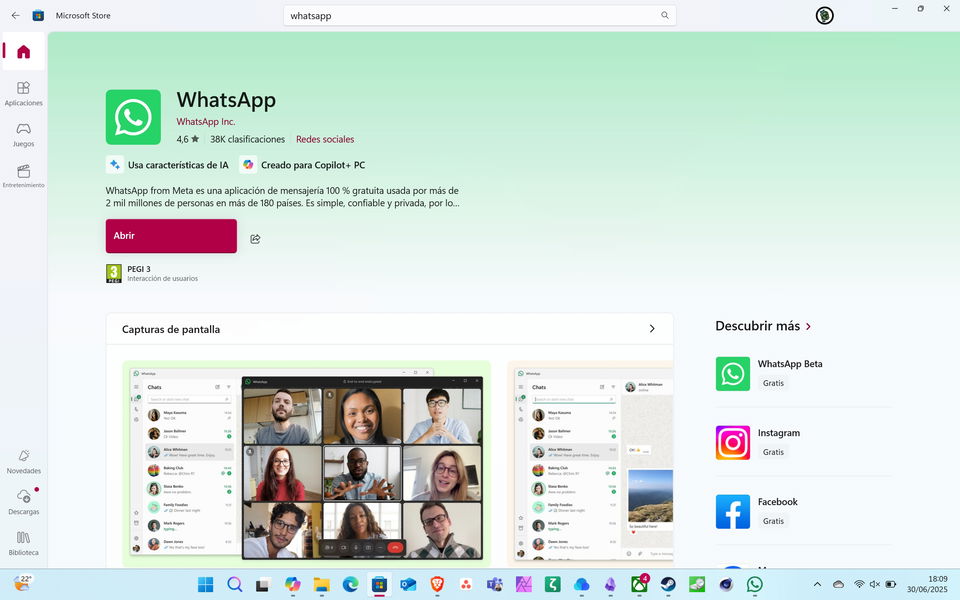Click in the whatsapp search field
Image resolution: width=960 pixels, height=600 pixels.
pos(471,15)
